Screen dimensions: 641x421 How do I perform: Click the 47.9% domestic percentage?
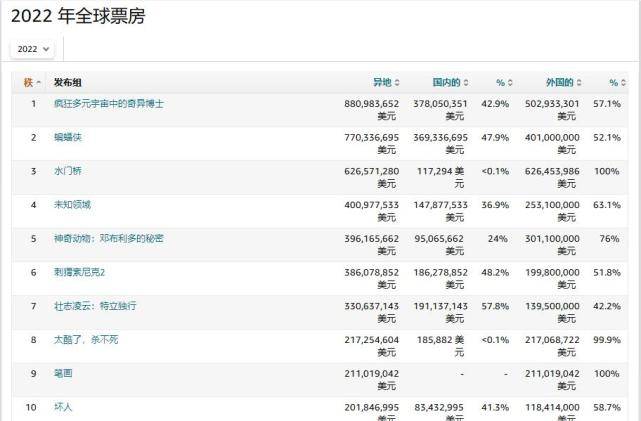tap(495, 137)
